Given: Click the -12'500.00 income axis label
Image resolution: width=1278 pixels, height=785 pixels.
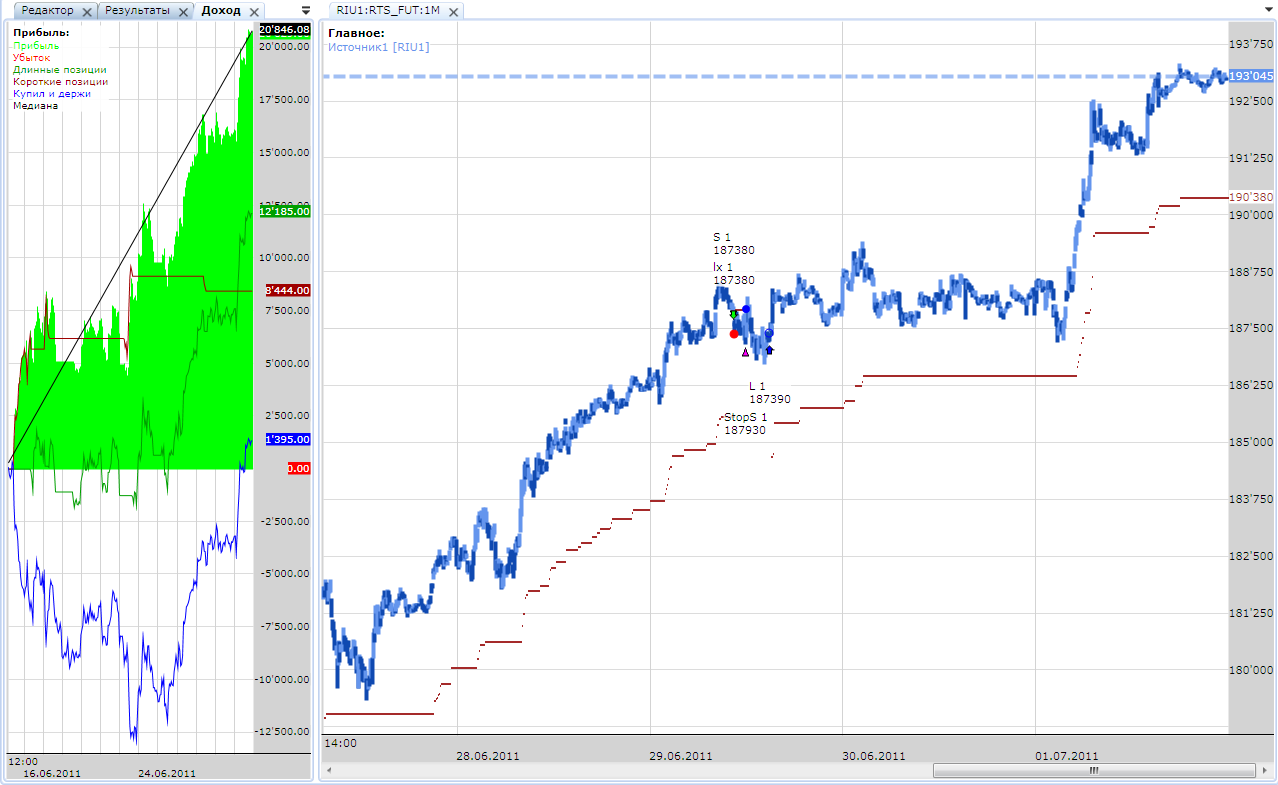Looking at the screenshot, I should (282, 732).
